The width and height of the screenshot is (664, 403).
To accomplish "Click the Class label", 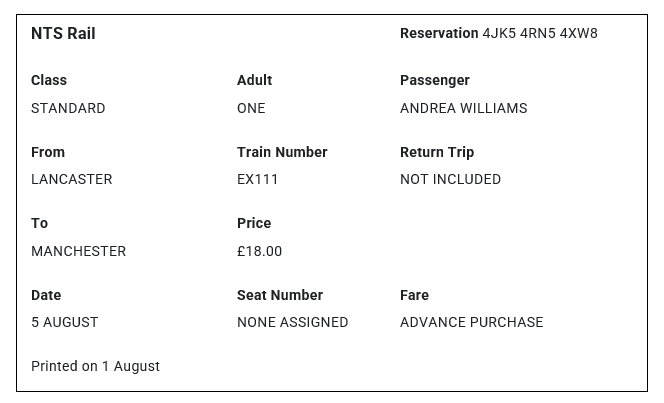I will (x=49, y=80).
